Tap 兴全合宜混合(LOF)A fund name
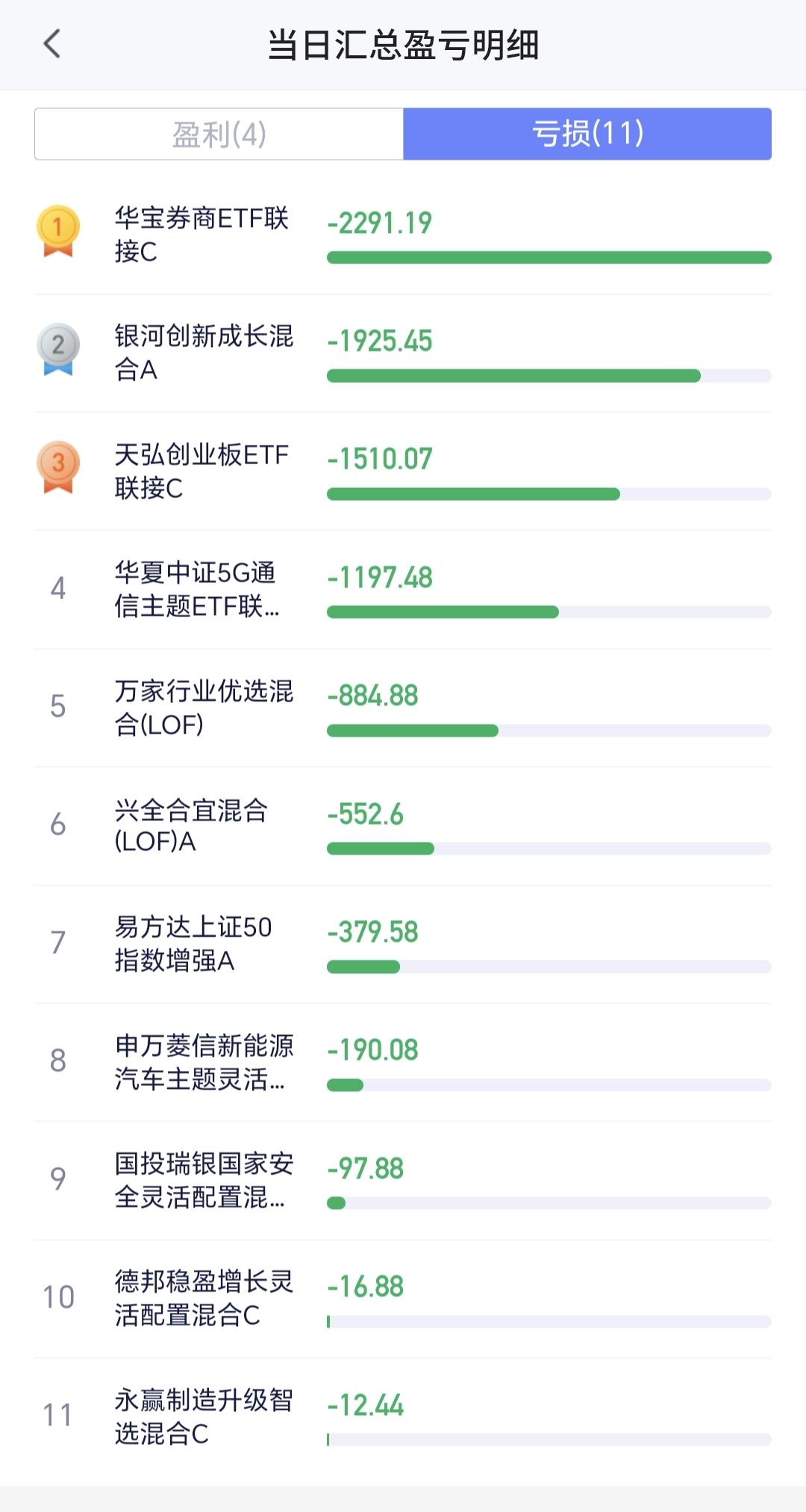This screenshot has width=806, height=1512. tap(191, 825)
